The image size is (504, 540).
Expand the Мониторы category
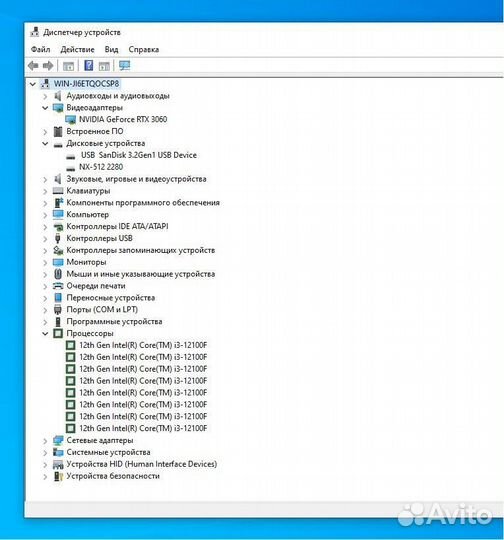(x=45, y=262)
